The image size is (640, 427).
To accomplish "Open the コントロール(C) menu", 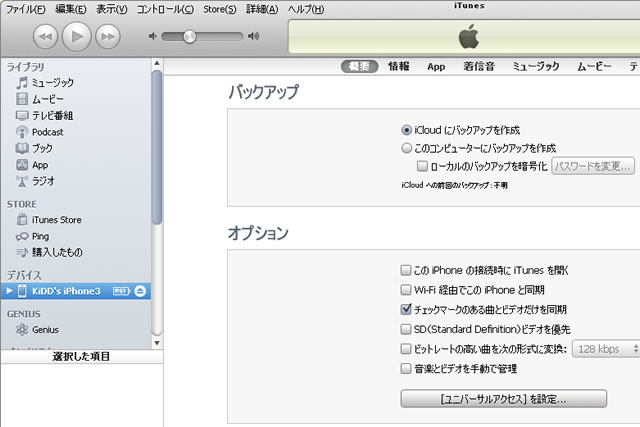I will (165, 9).
